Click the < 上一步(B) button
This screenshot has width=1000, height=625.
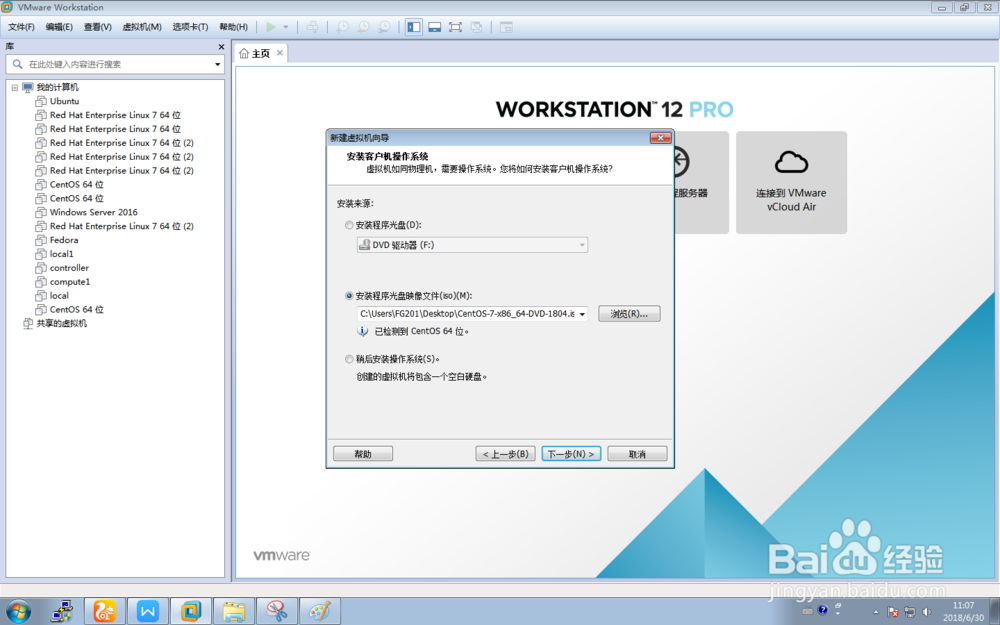tap(505, 454)
